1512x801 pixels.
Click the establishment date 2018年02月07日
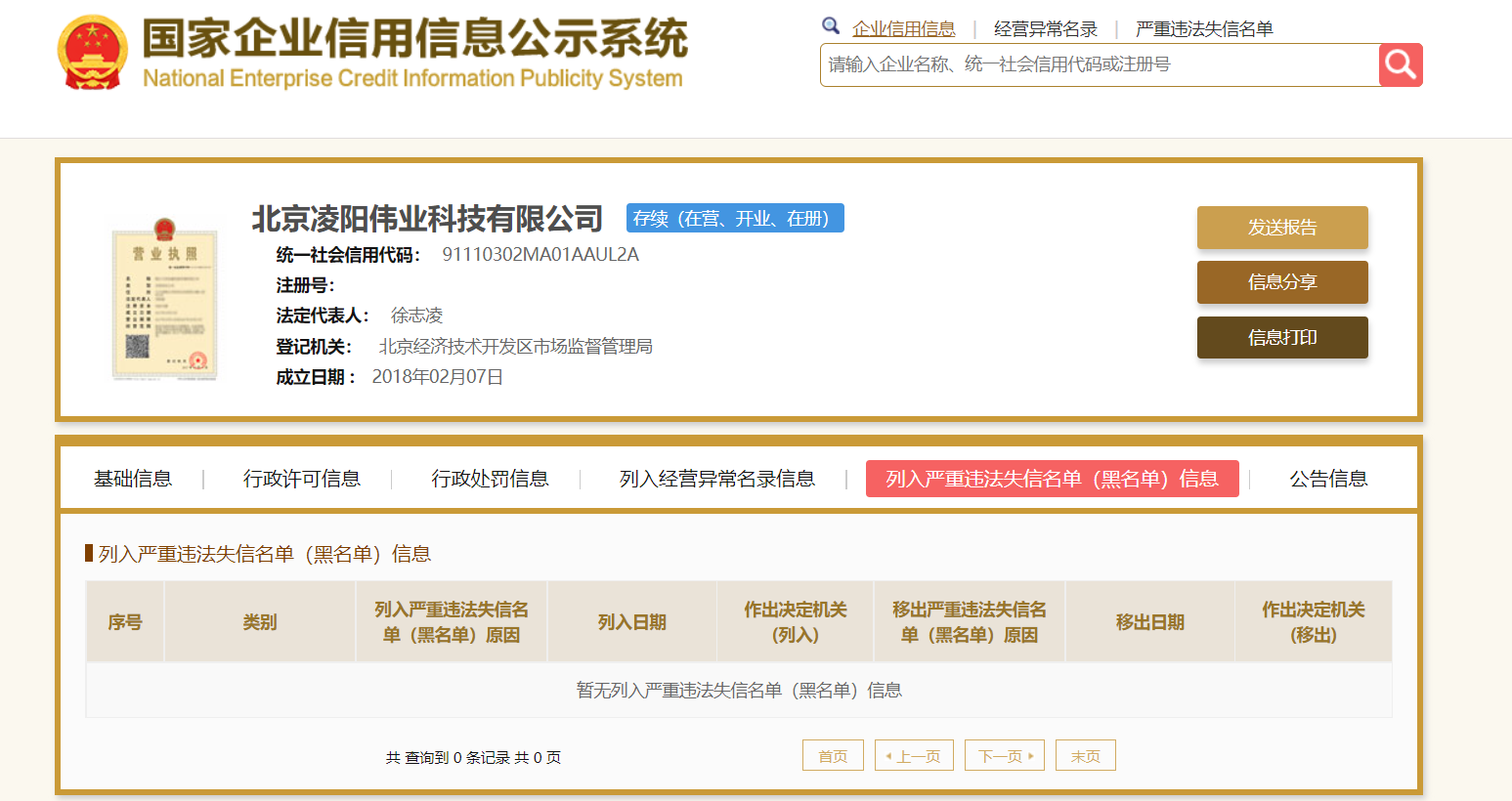[438, 377]
